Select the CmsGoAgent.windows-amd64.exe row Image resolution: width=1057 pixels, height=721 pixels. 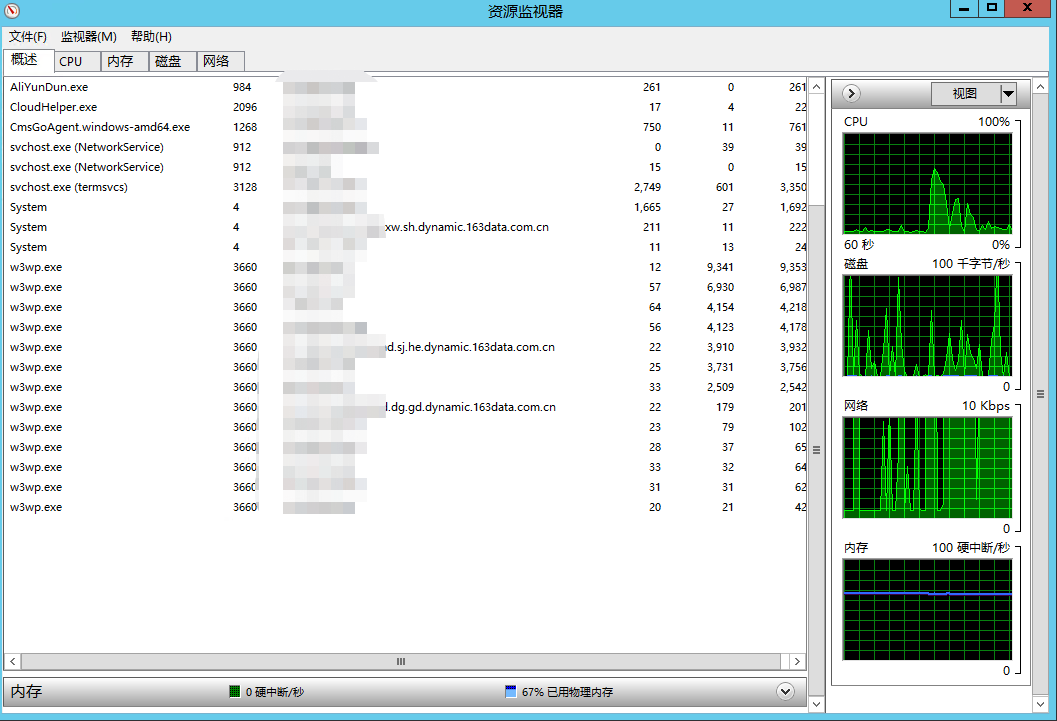click(406, 127)
